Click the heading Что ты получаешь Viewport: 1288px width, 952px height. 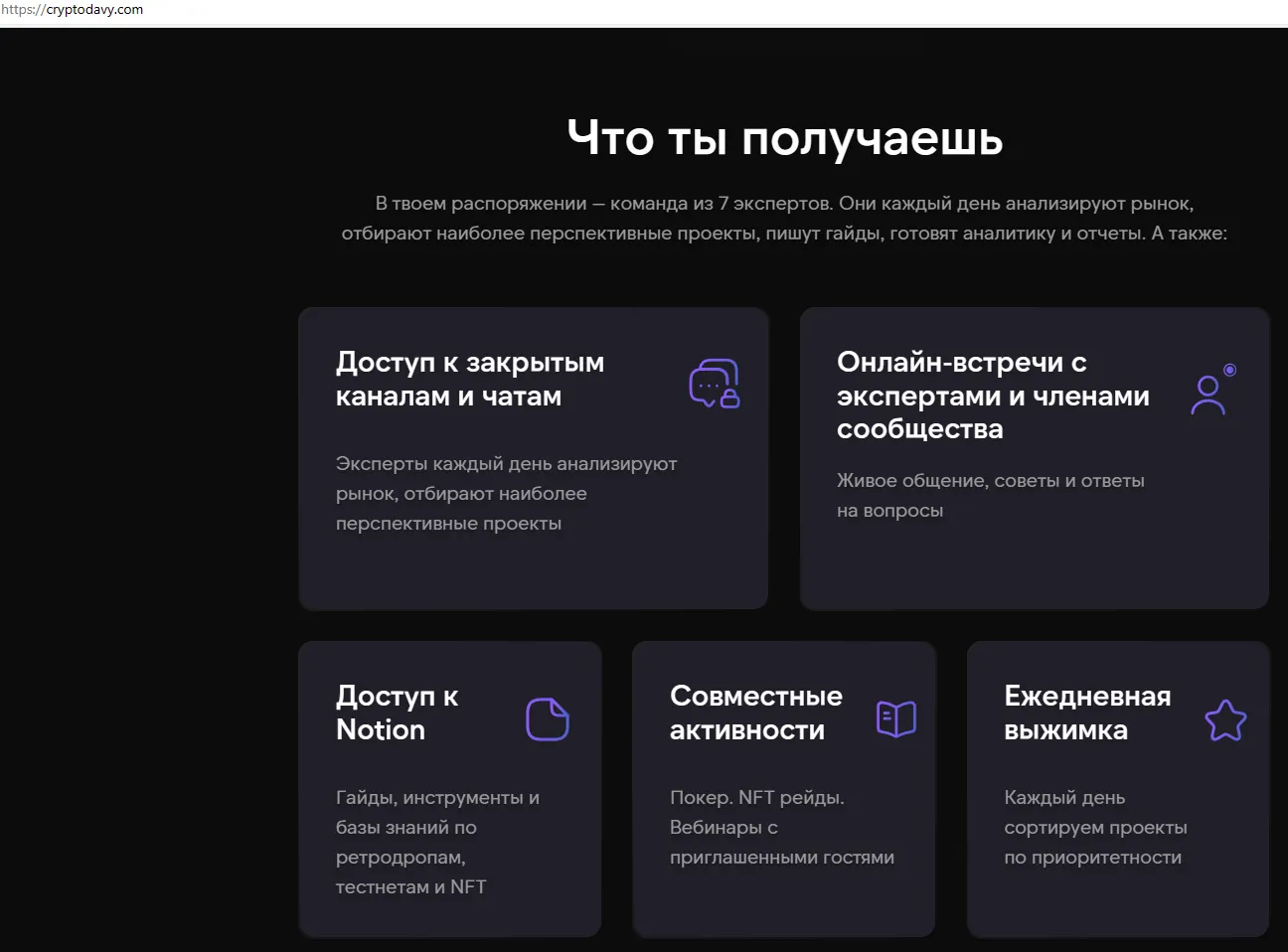785,137
